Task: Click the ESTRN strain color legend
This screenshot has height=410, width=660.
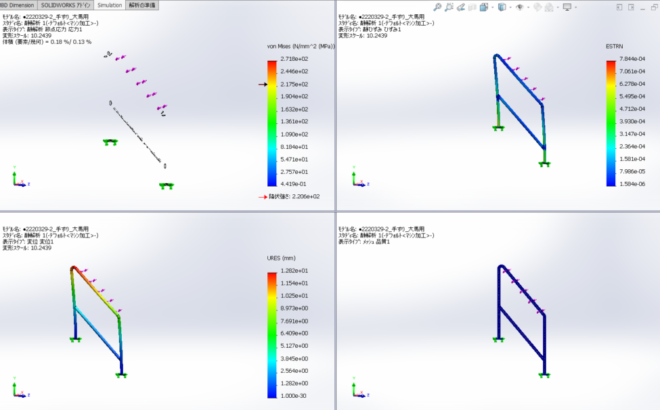Action: point(611,122)
